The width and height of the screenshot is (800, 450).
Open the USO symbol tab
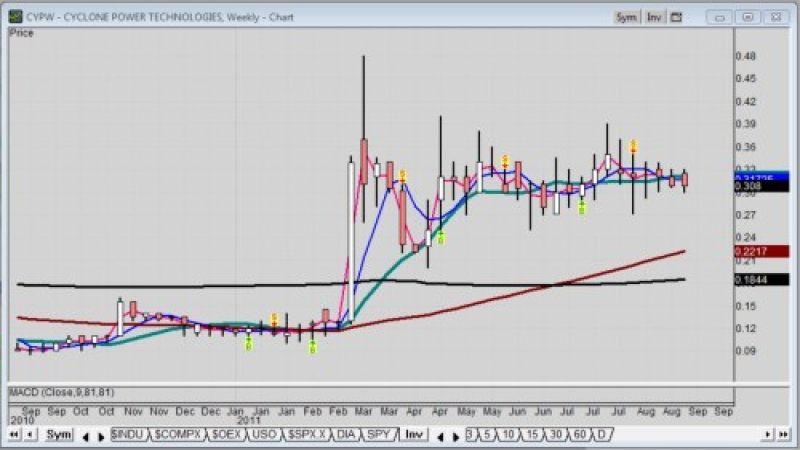(x=264, y=435)
